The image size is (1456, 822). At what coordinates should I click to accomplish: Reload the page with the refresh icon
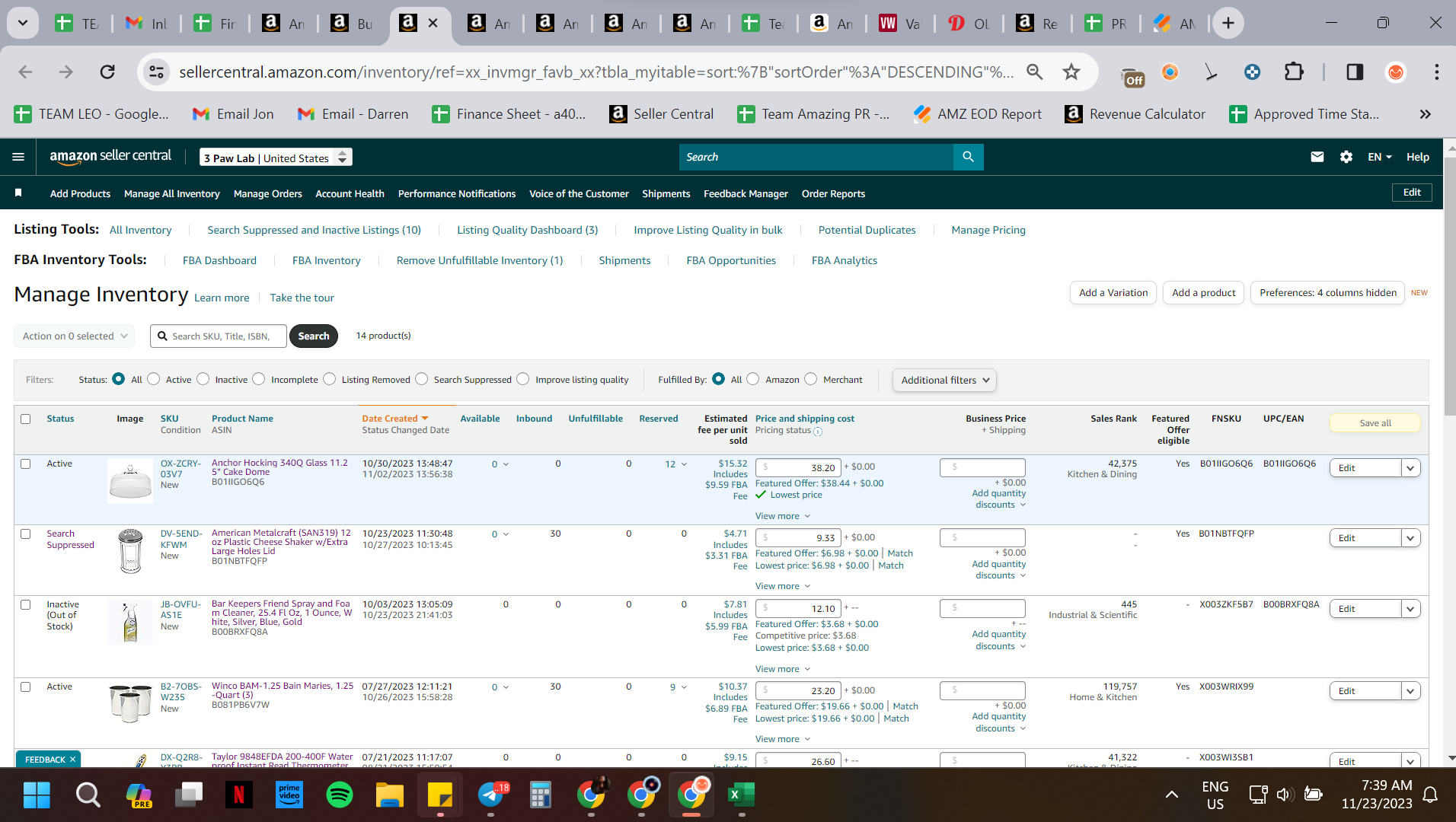click(107, 72)
